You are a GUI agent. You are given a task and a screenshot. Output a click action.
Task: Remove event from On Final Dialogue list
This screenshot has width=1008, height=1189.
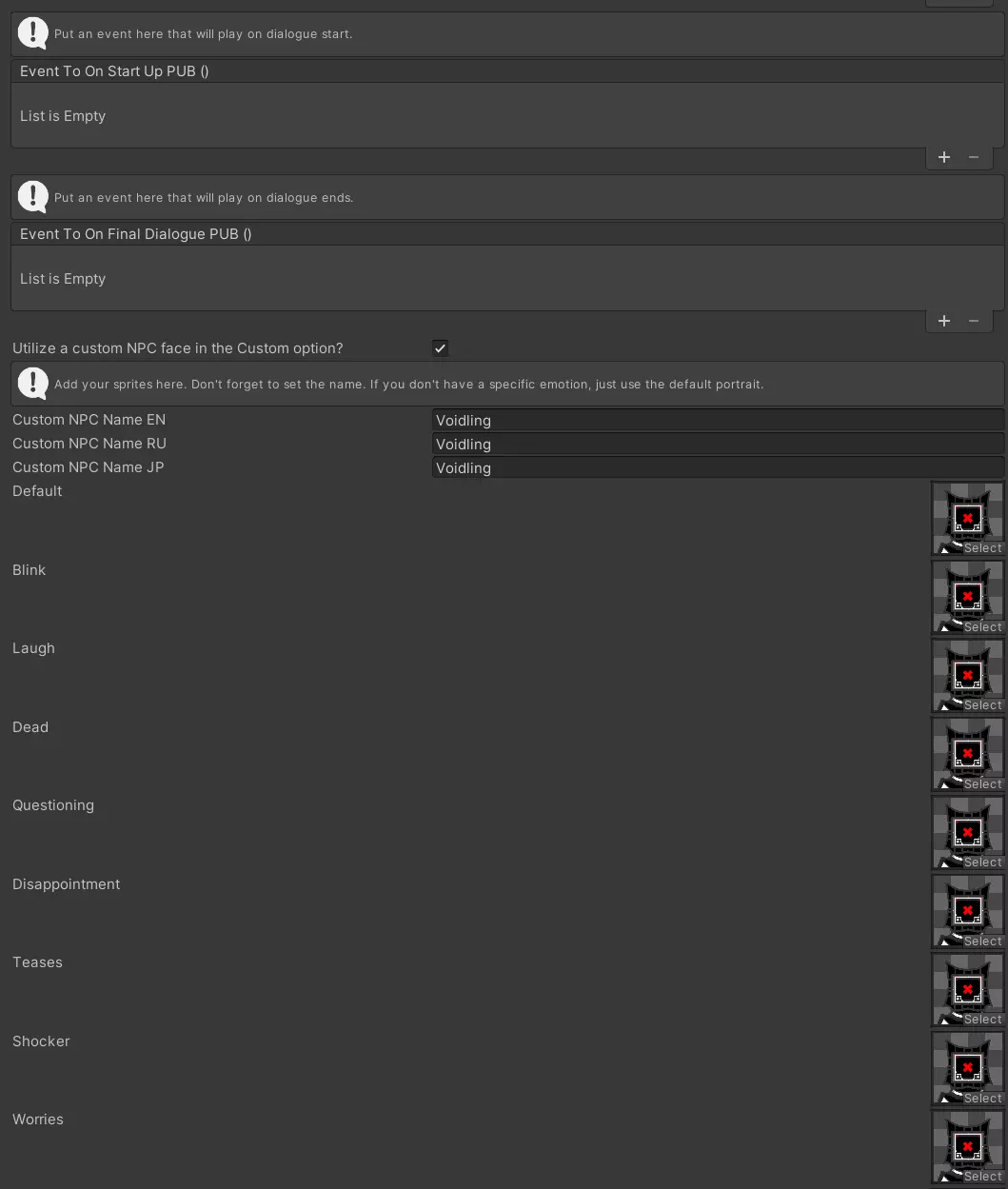[973, 321]
